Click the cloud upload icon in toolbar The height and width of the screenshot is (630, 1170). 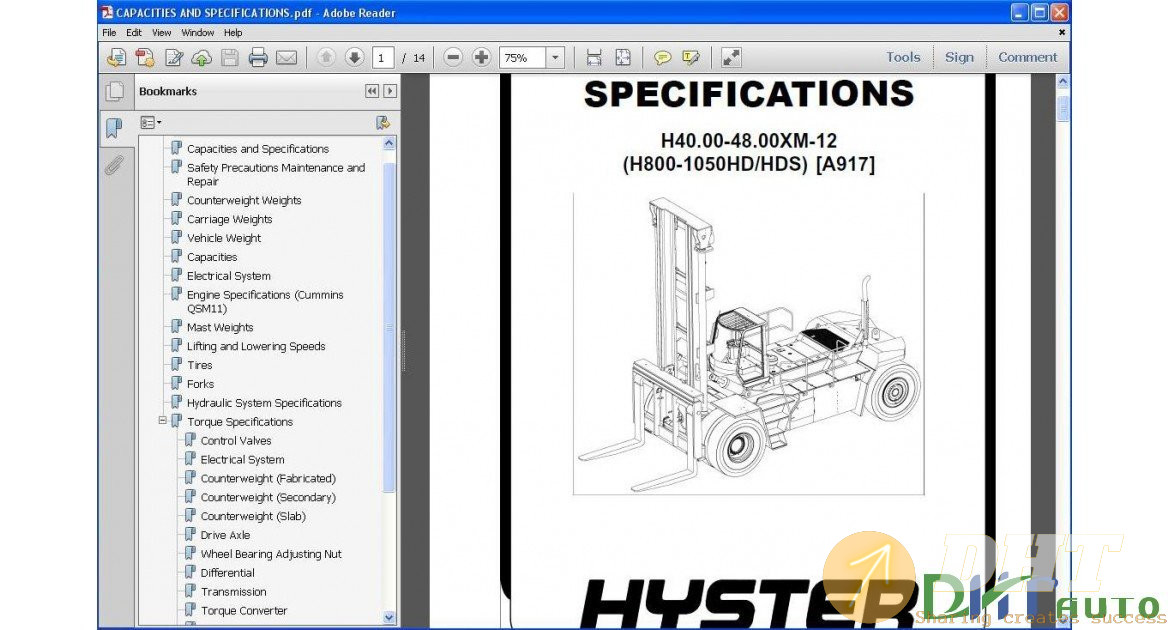pyautogui.click(x=201, y=57)
